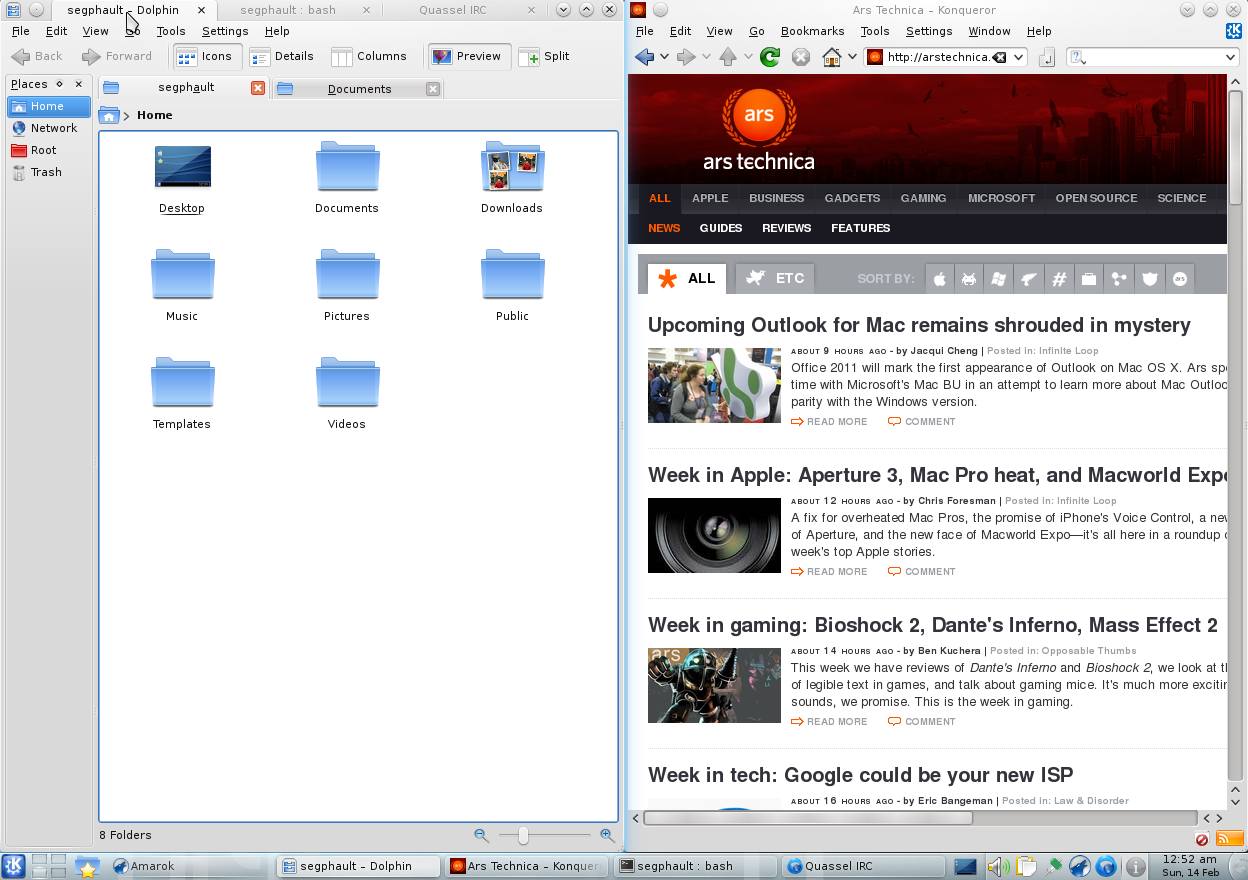Click into the Konqueror search input field
Viewport: 1248px width, 880px height.
[1155, 57]
